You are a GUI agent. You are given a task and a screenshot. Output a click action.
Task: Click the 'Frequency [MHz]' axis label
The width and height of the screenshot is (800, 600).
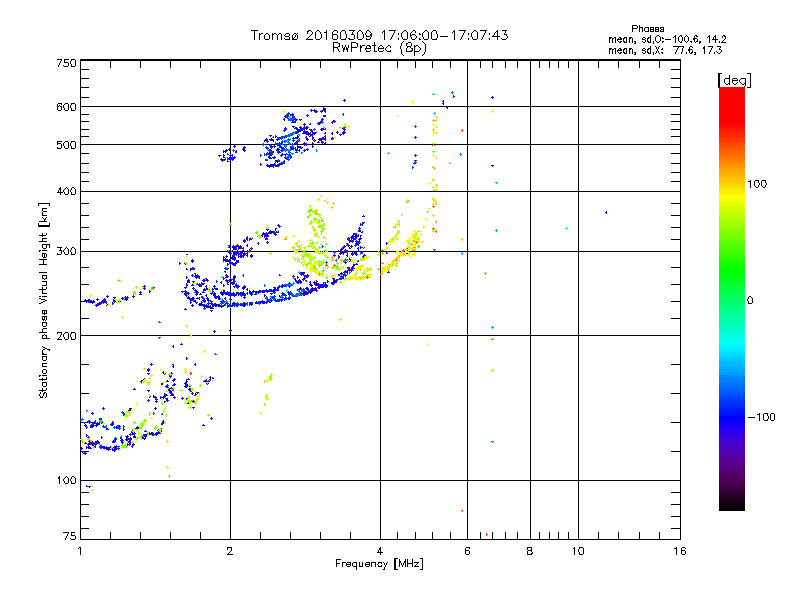tap(379, 564)
